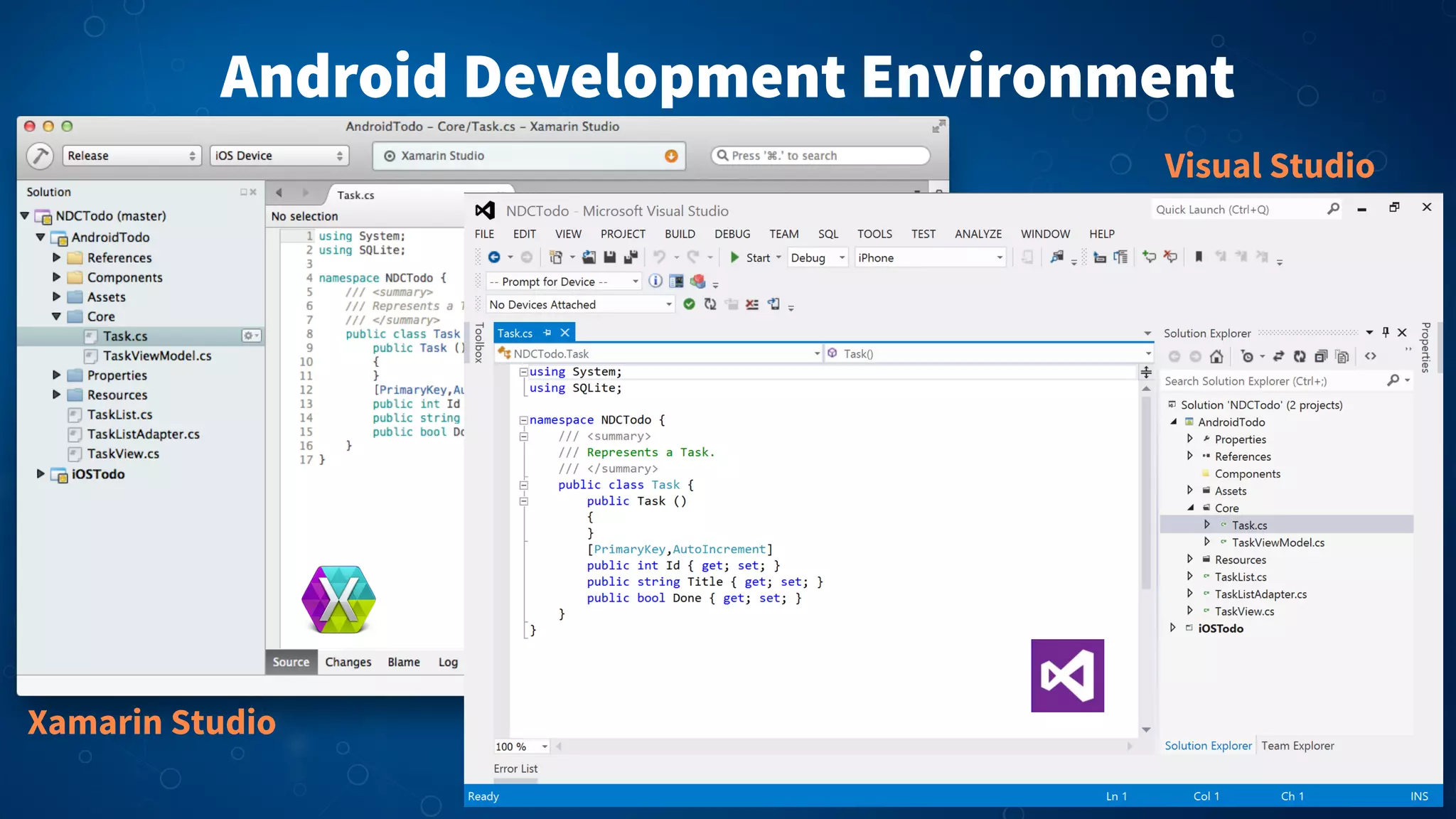Screen dimensions: 1456x819
Task: Collapse the public Task () constructor outlining region
Action: (x=523, y=501)
